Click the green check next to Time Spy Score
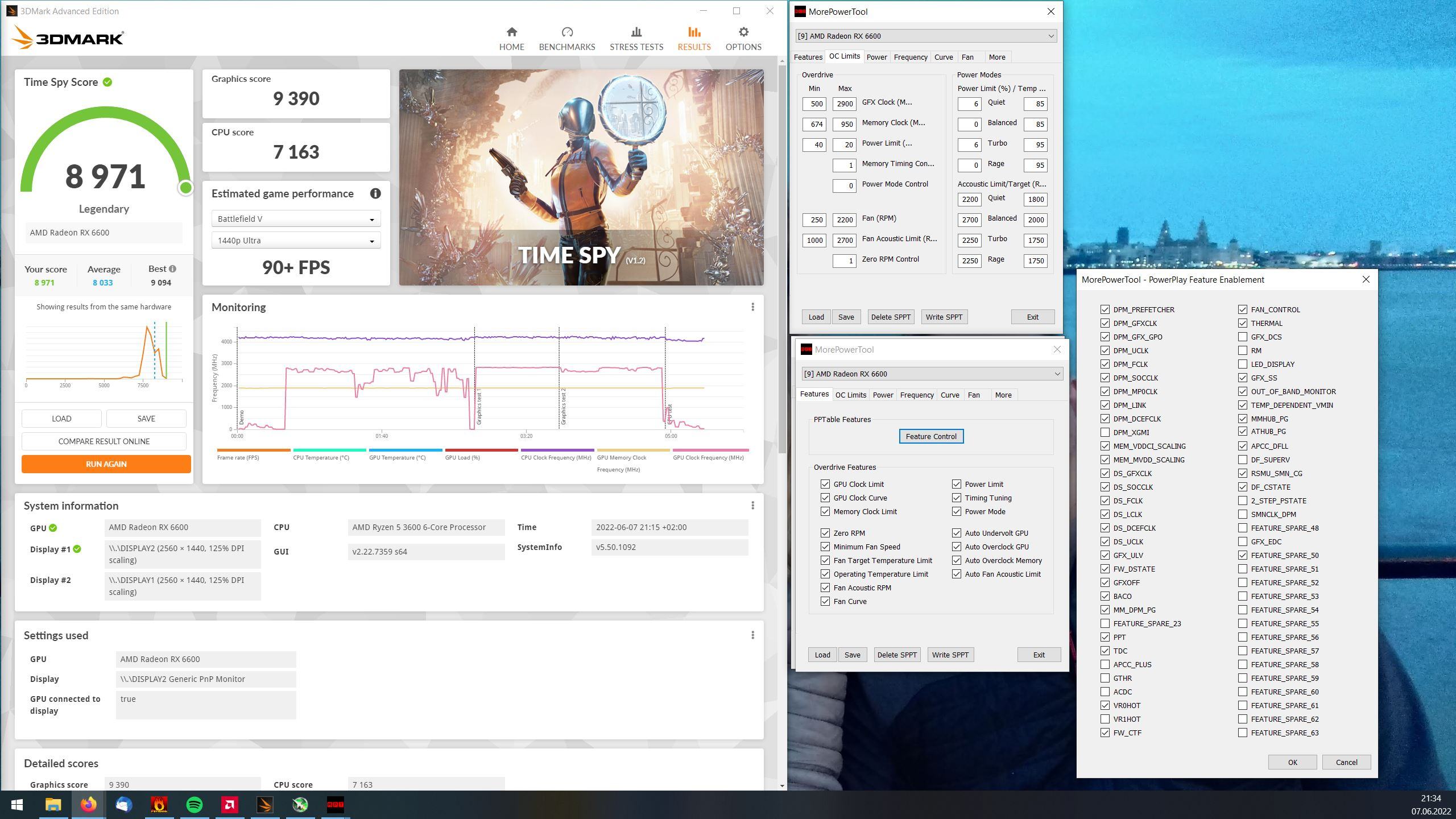The image size is (1456, 819). click(107, 82)
